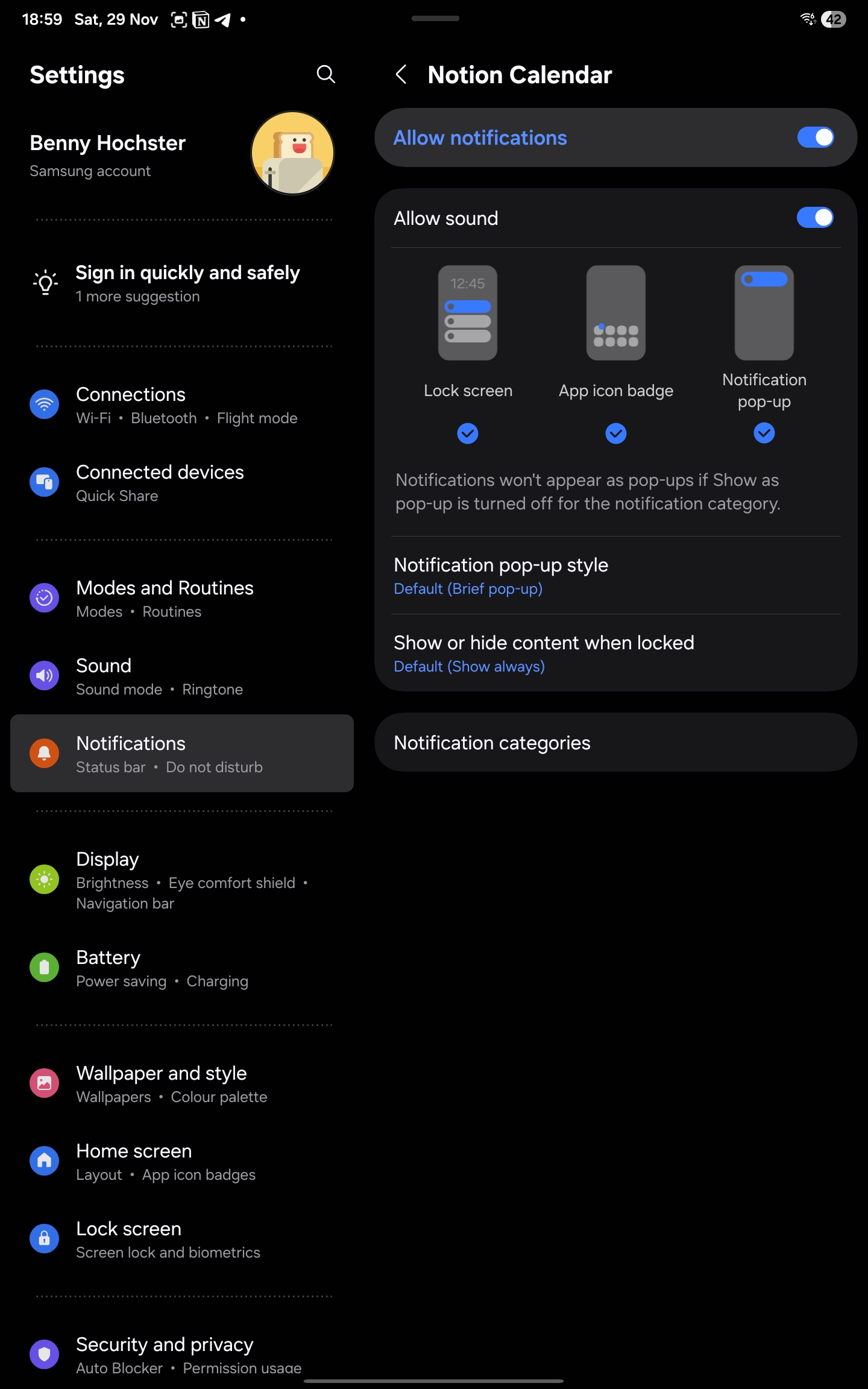
Task: Tap the Settings search magnifier icon
Action: click(325, 74)
